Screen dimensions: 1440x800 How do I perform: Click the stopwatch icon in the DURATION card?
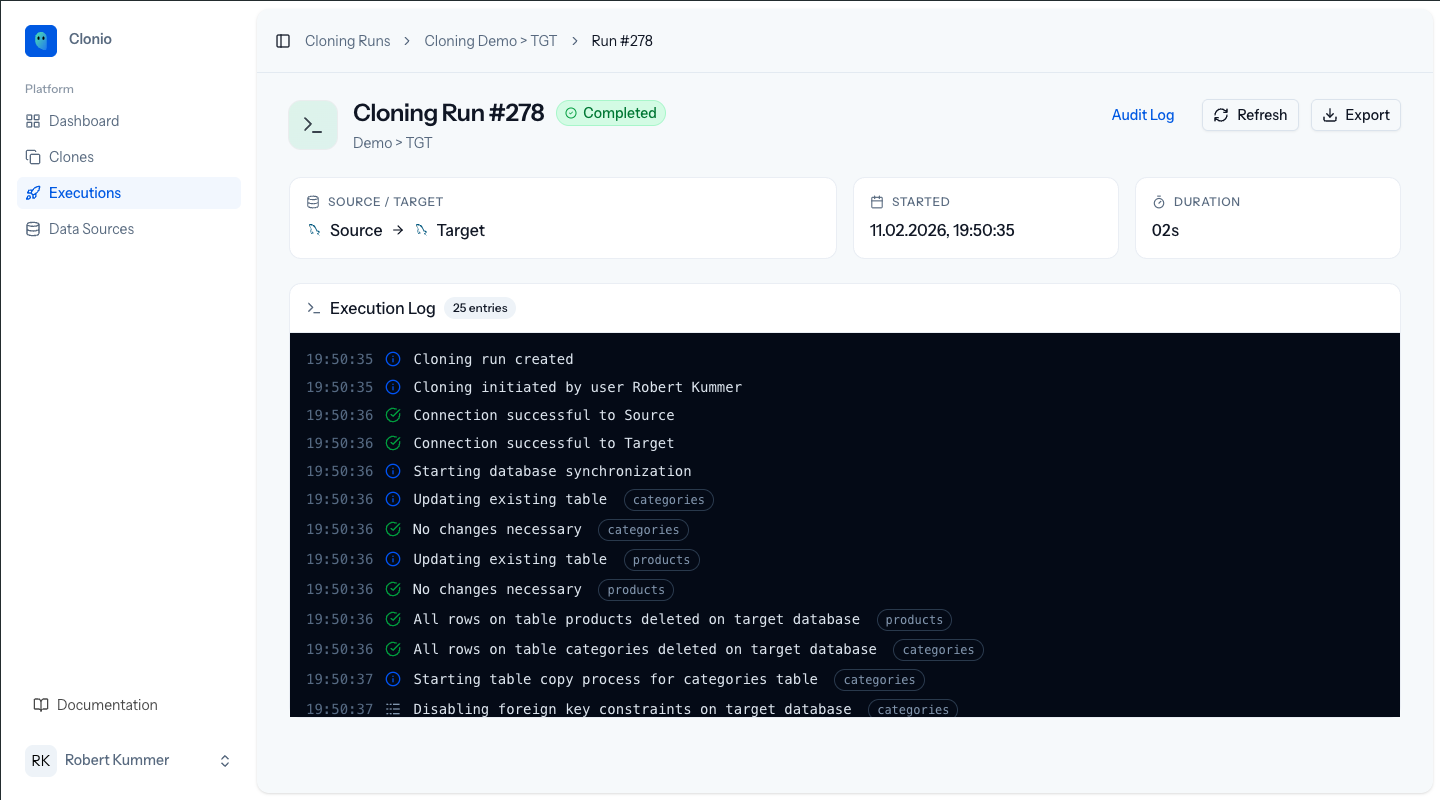[x=1160, y=201]
